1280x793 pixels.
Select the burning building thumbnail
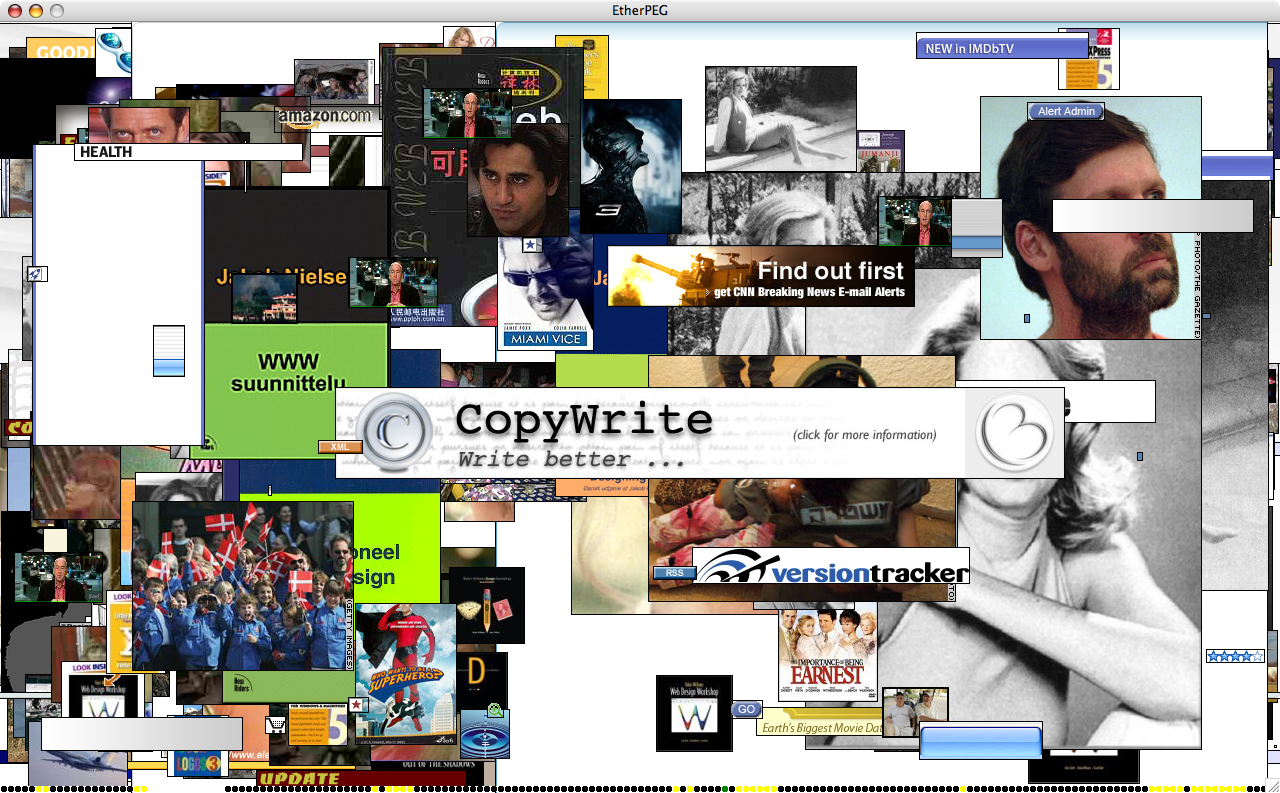[x=264, y=299]
